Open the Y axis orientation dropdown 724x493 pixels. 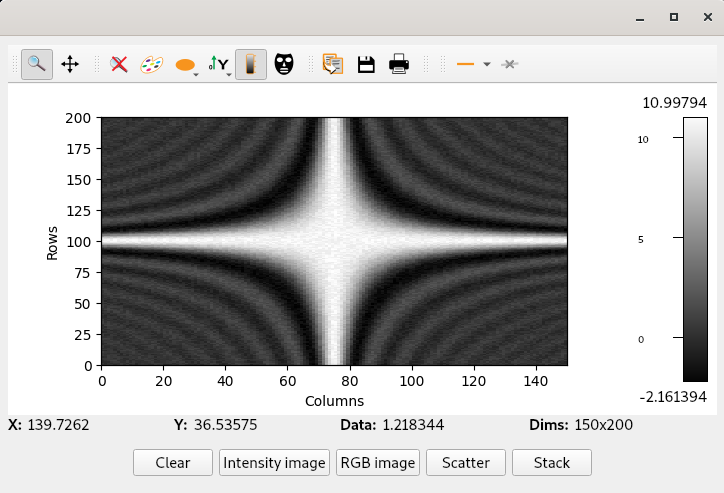click(228, 72)
